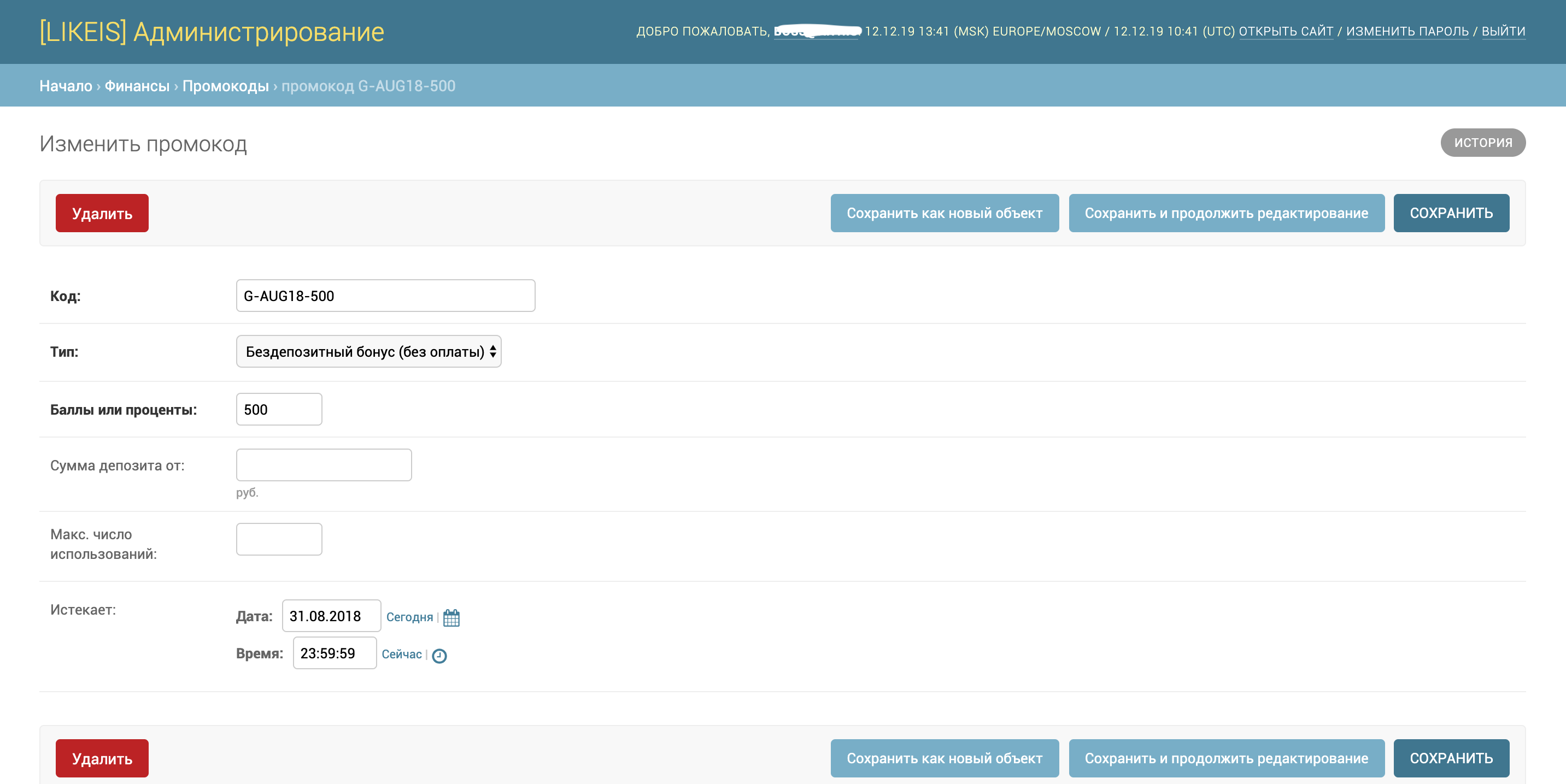Click ОТКРЫТЬ САЙТ link

pos(1286,31)
